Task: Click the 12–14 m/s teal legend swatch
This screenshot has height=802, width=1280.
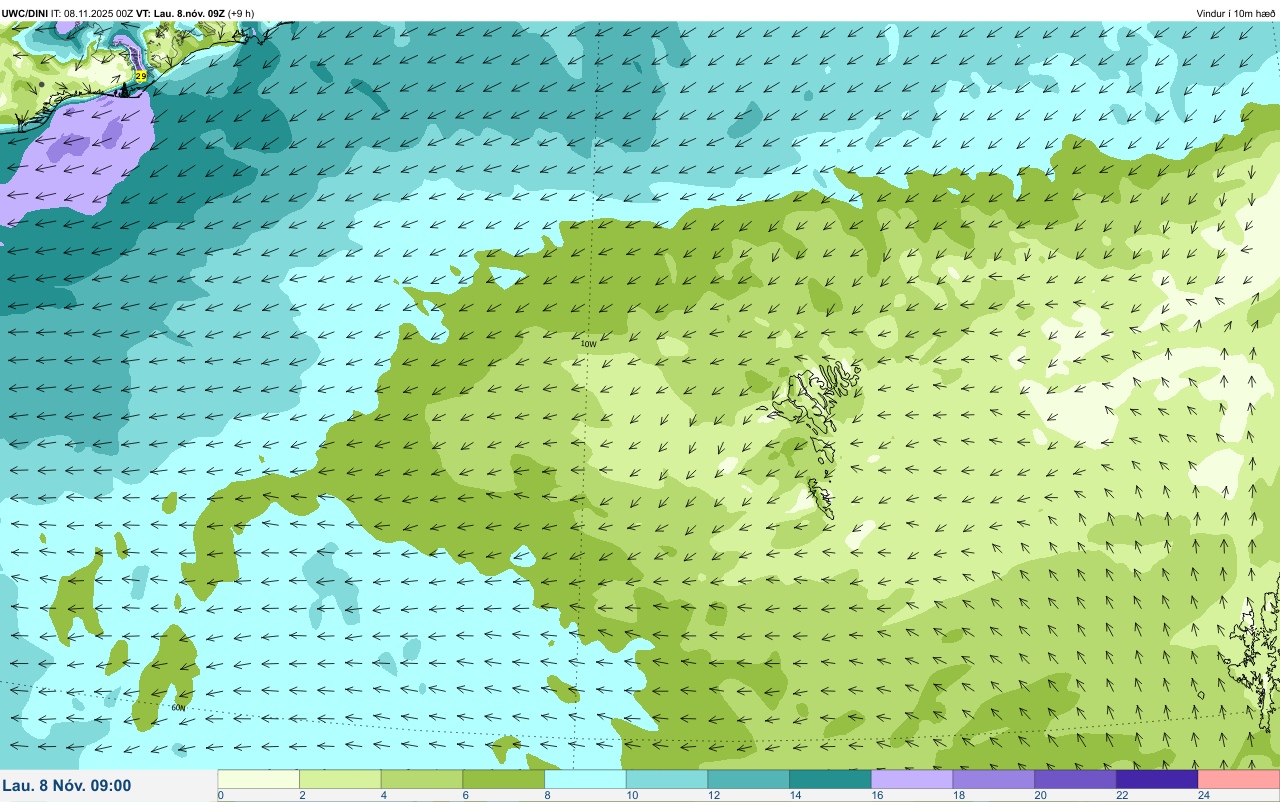Action: click(749, 779)
